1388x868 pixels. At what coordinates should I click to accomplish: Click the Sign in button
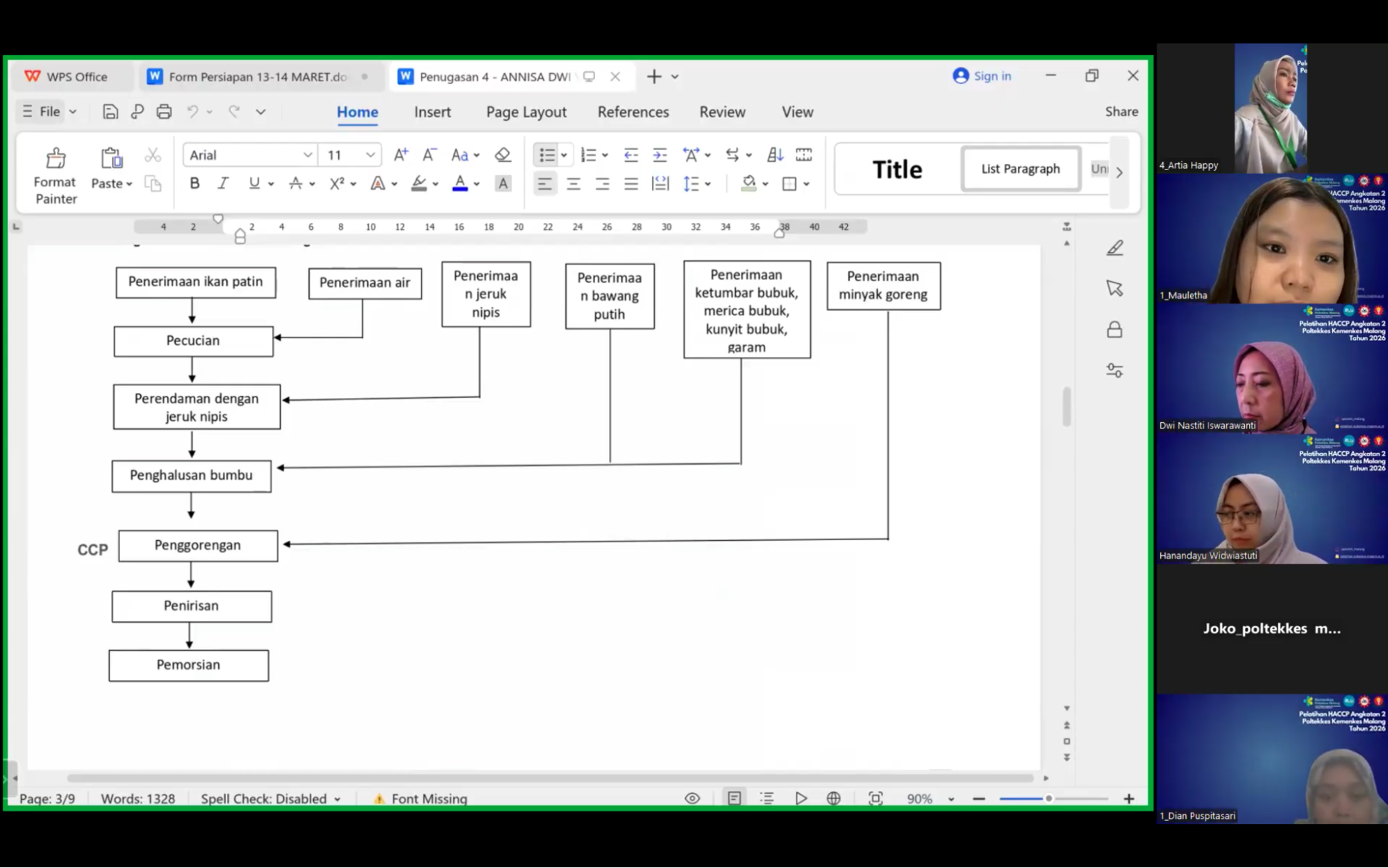982,76
